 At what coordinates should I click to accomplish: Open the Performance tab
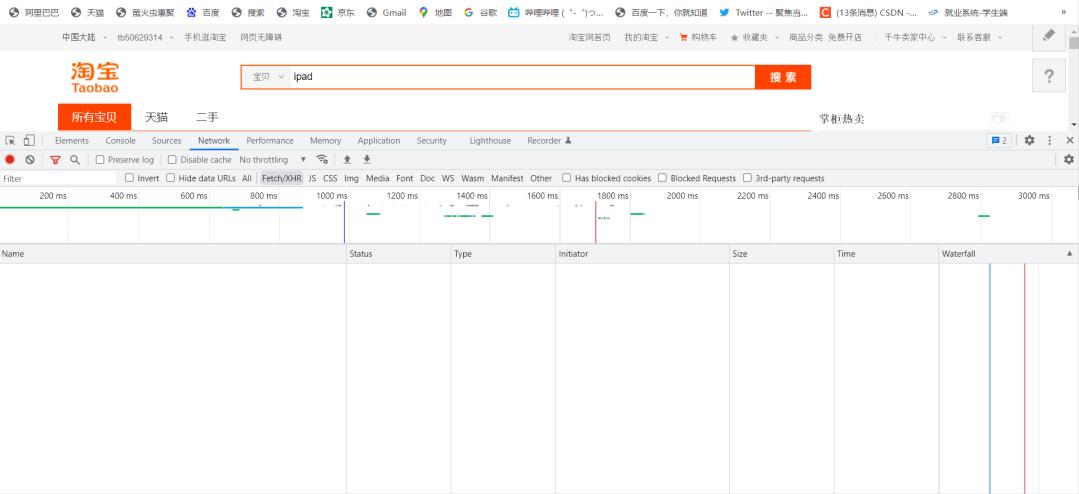click(x=270, y=141)
